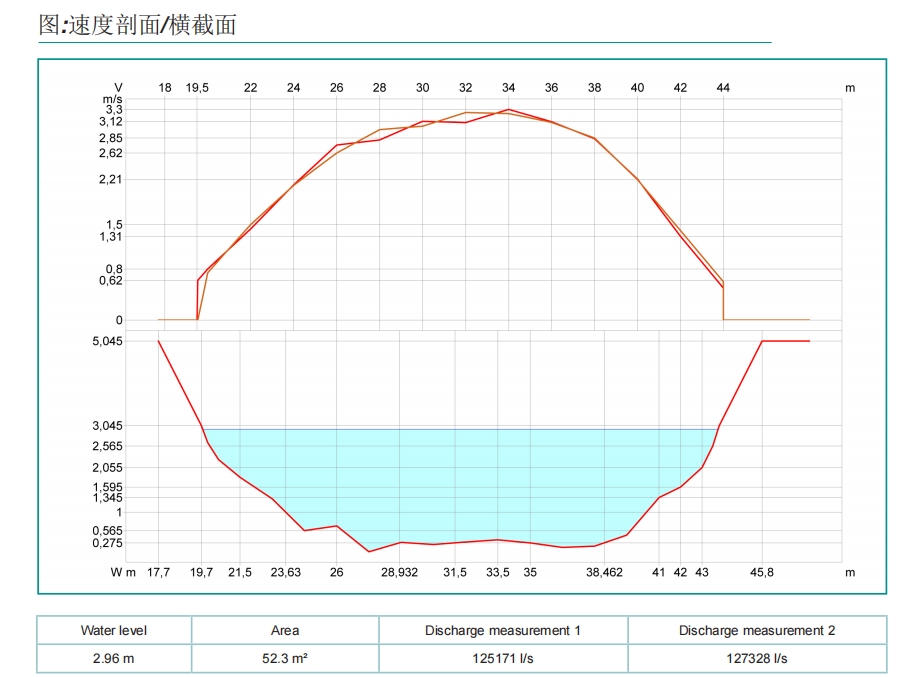Click the '0,565' depth axis label
The height and width of the screenshot is (677, 906).
point(107,530)
